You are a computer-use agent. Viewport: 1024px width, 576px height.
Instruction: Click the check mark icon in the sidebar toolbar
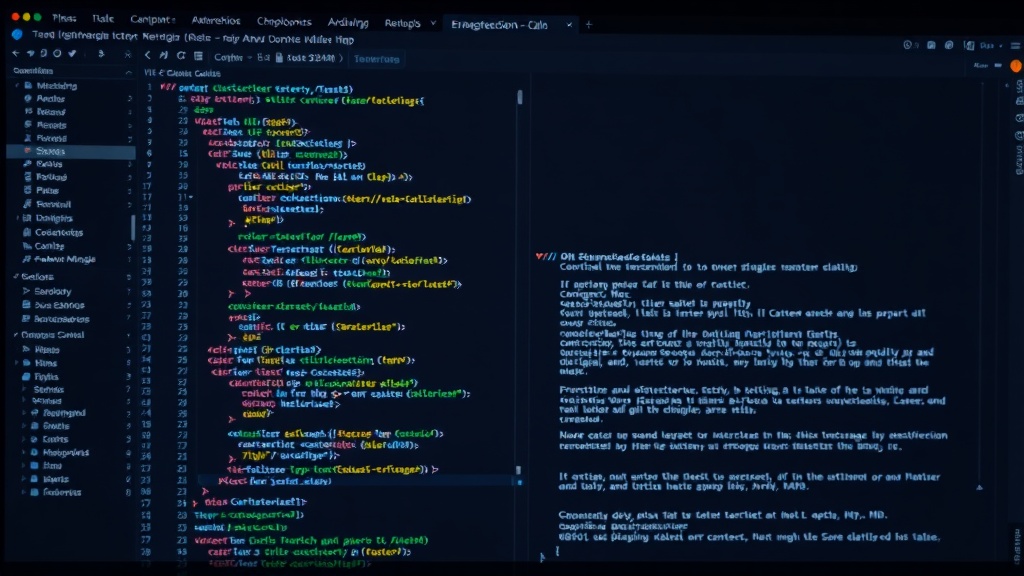[x=72, y=54]
